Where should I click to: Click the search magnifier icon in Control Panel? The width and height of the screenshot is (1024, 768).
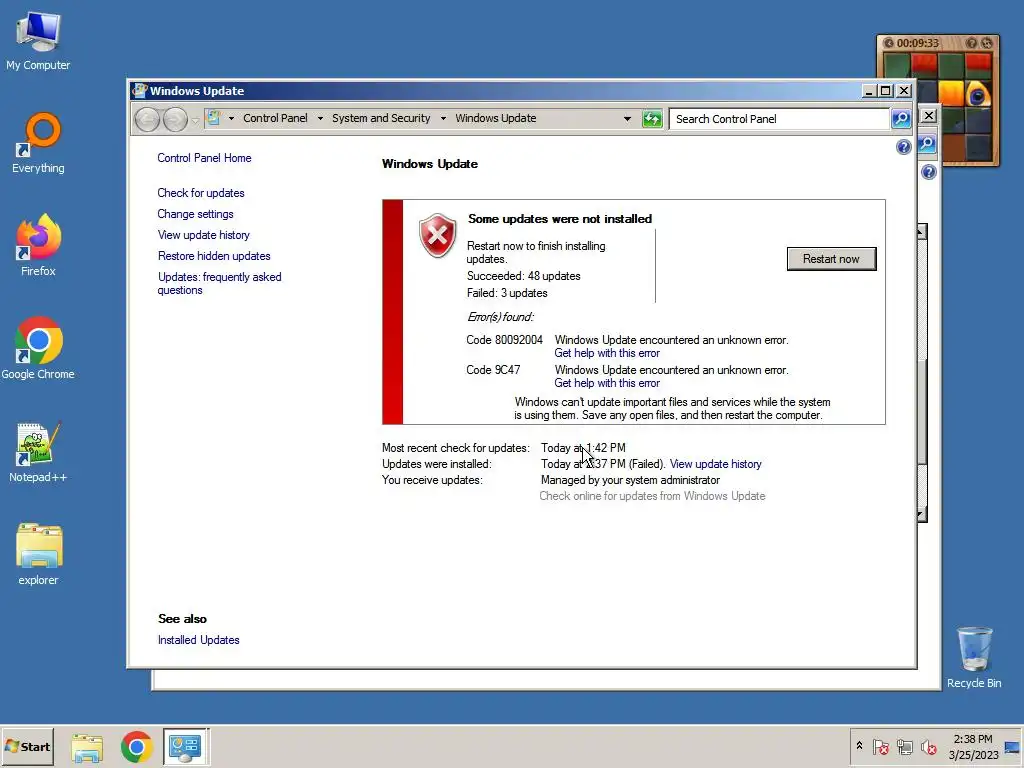click(x=901, y=119)
